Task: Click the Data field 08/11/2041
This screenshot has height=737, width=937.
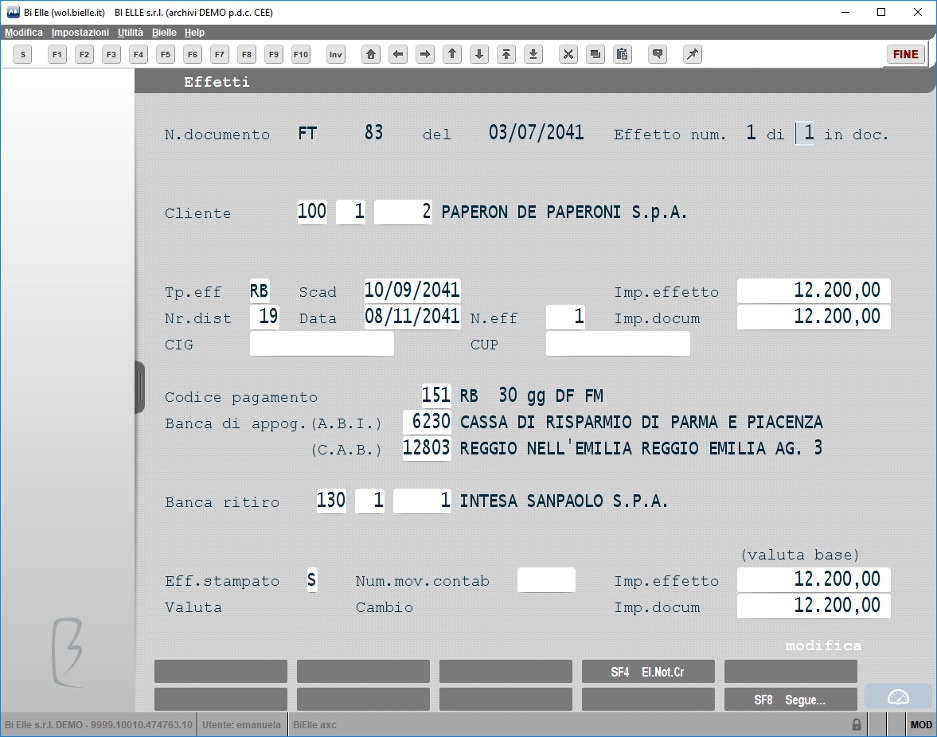Action: tap(412, 316)
